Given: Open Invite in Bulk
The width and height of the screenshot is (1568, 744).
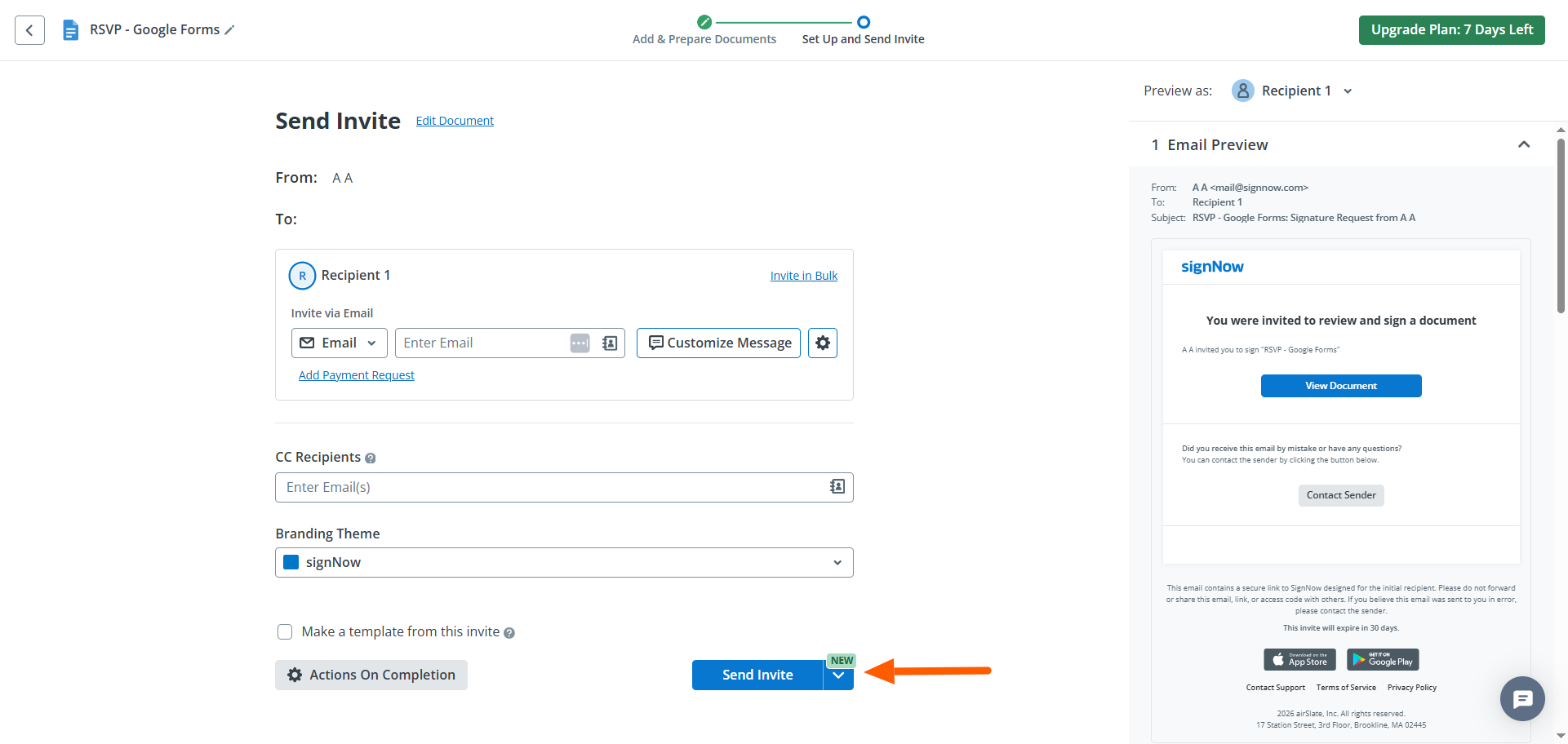Looking at the screenshot, I should (803, 275).
